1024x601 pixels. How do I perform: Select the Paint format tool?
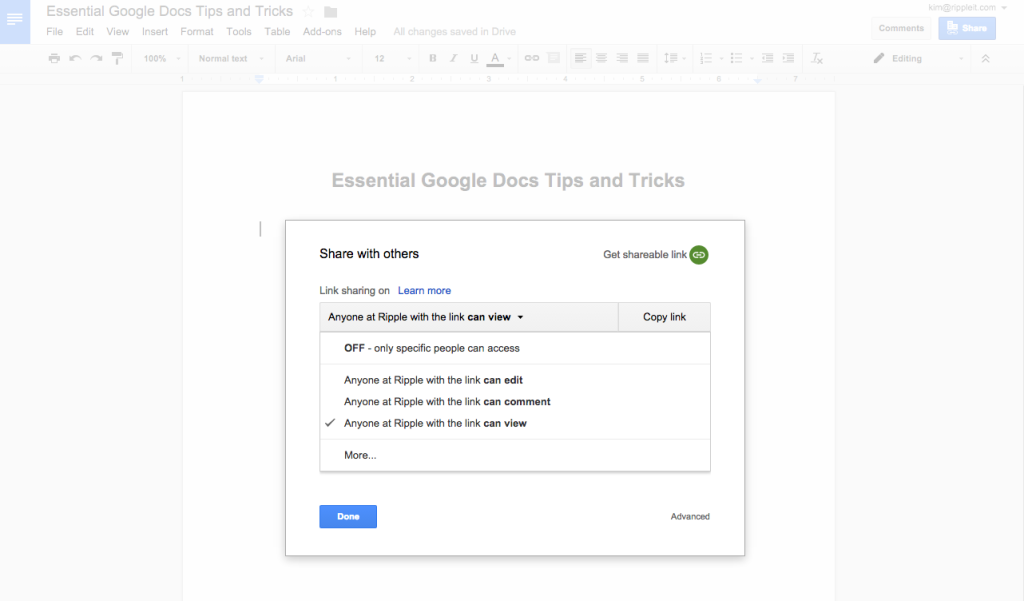(x=117, y=58)
